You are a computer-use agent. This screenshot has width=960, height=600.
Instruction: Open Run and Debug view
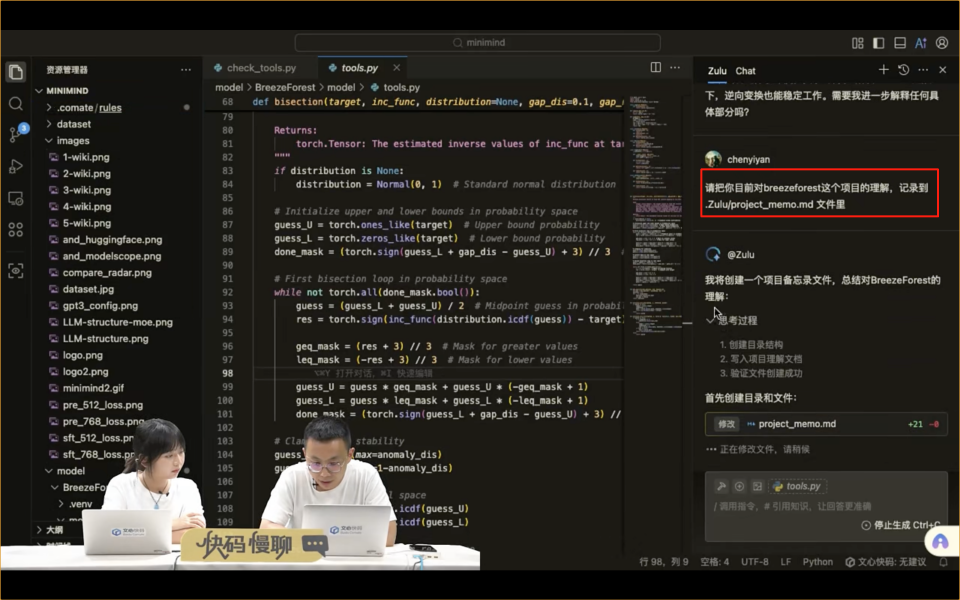tap(16, 167)
